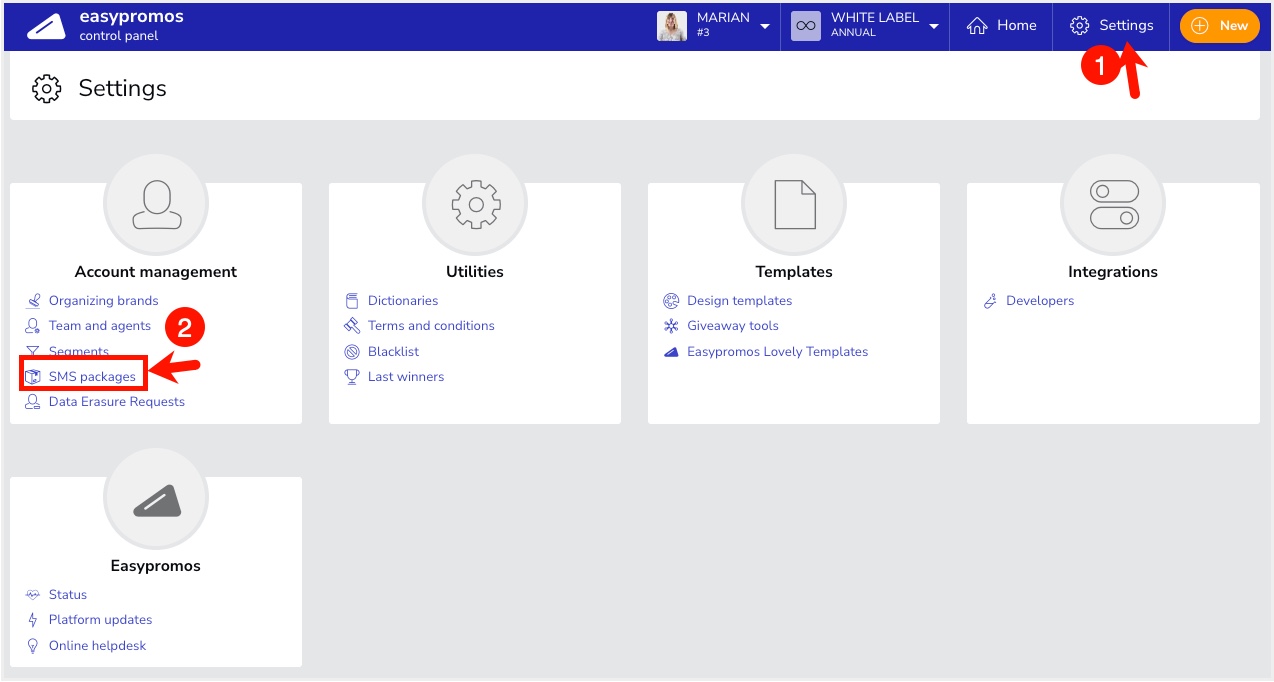
Task: Click the Settings page title text
Action: 122,88
